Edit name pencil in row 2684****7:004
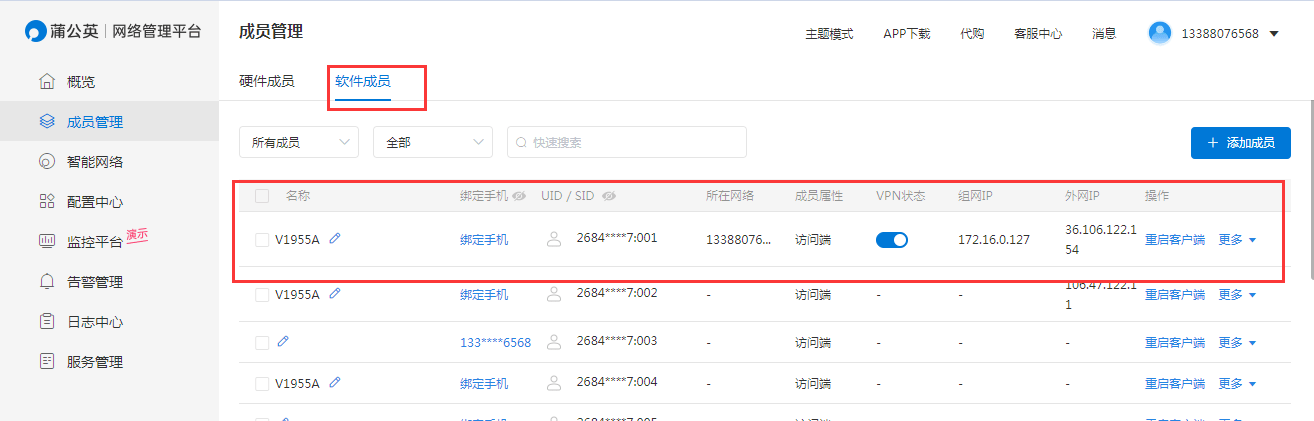 335,382
